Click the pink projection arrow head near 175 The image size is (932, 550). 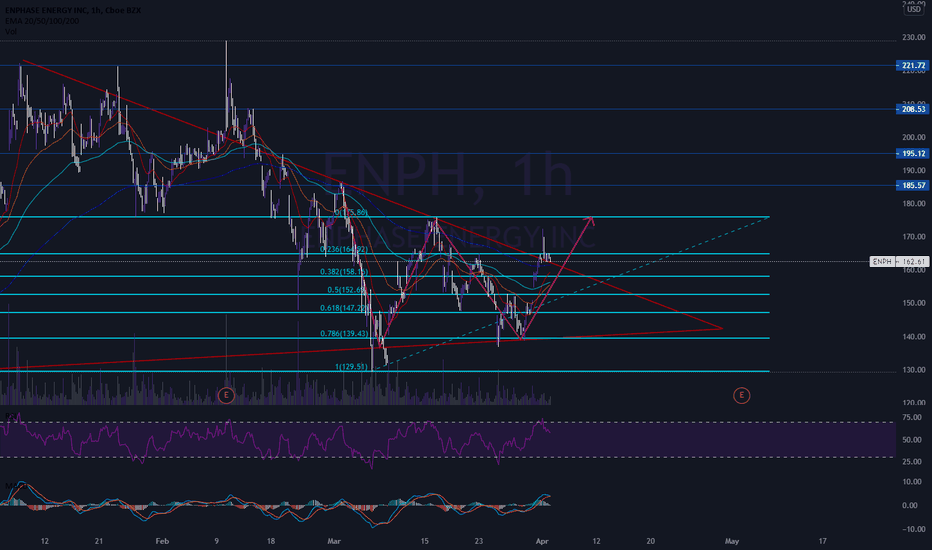click(590, 221)
